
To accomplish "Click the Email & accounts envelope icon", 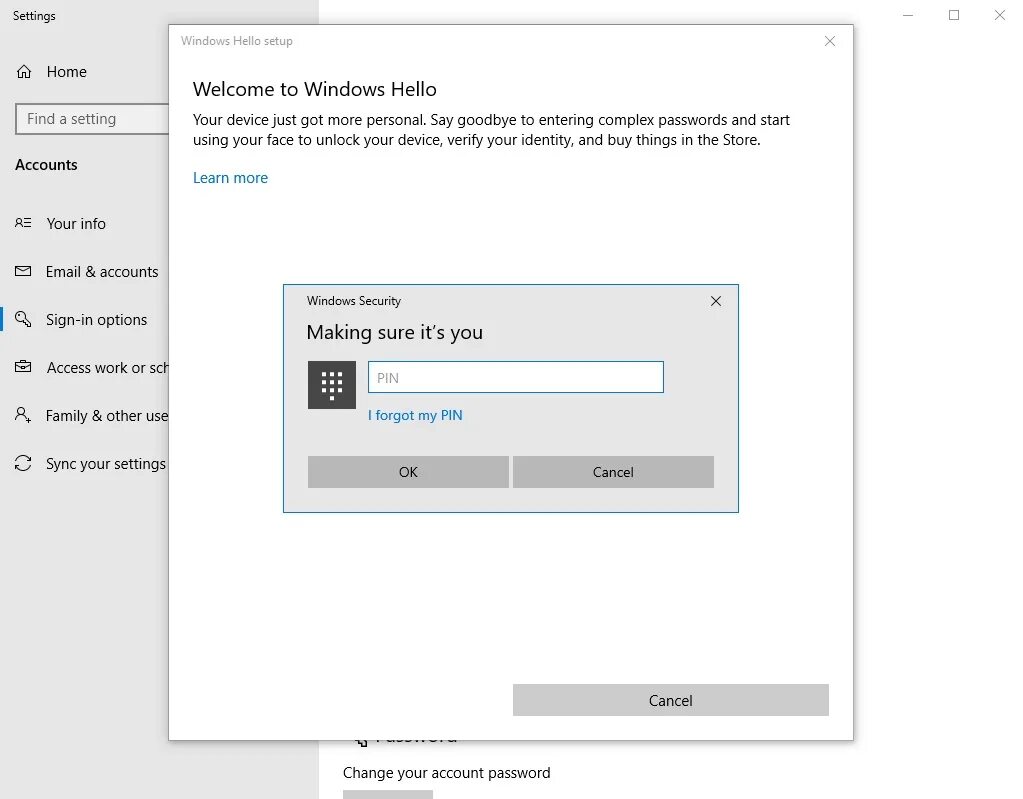I will (x=23, y=271).
